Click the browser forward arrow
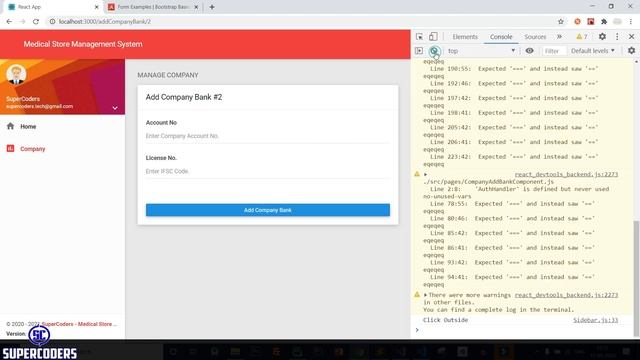 pyautogui.click(x=22, y=22)
